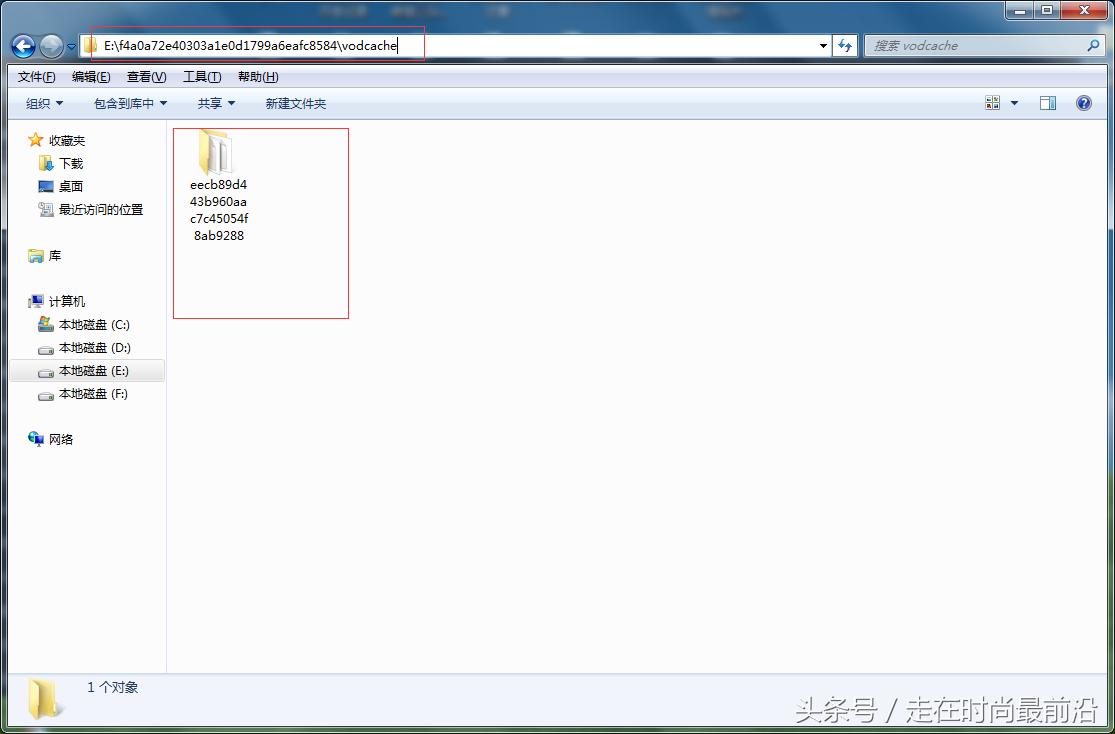This screenshot has height=734, width=1115.
Task: Toggle the preview pane button
Action: pos(1047,103)
